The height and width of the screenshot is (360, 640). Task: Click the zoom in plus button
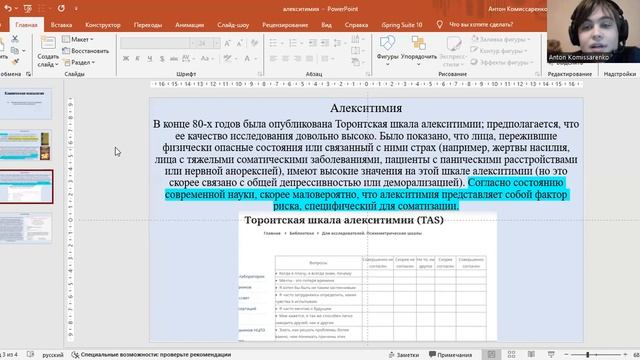(625, 354)
